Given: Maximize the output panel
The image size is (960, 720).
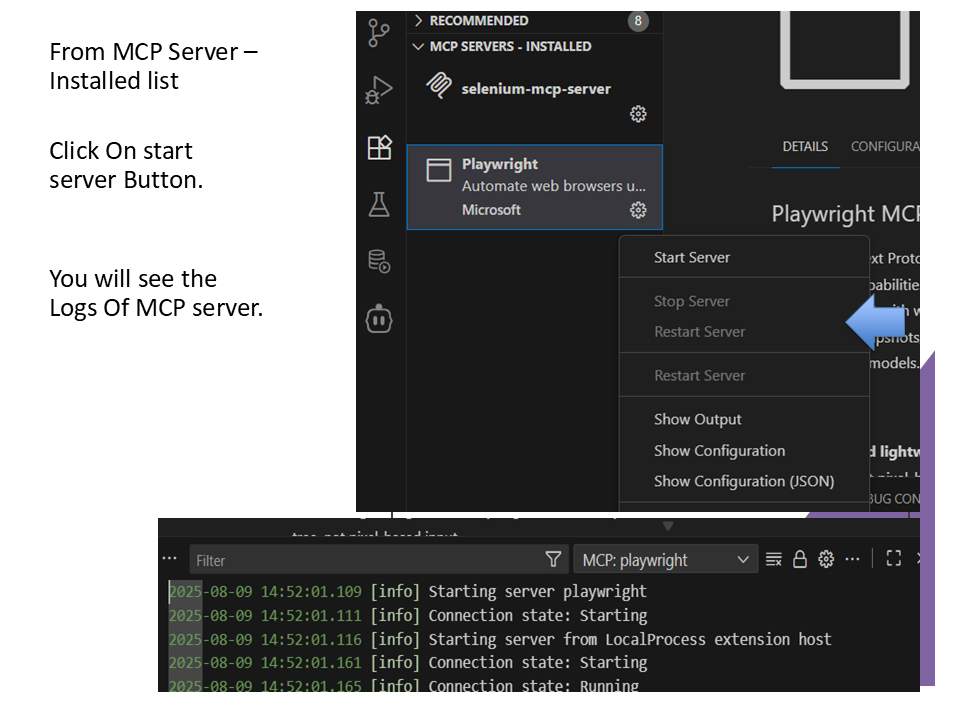Looking at the screenshot, I should (894, 558).
